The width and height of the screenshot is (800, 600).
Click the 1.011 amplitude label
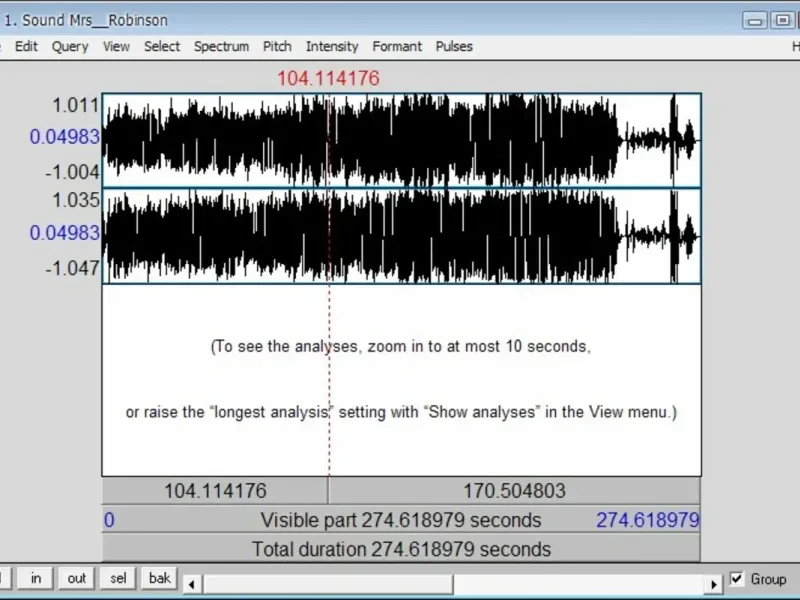click(x=76, y=105)
